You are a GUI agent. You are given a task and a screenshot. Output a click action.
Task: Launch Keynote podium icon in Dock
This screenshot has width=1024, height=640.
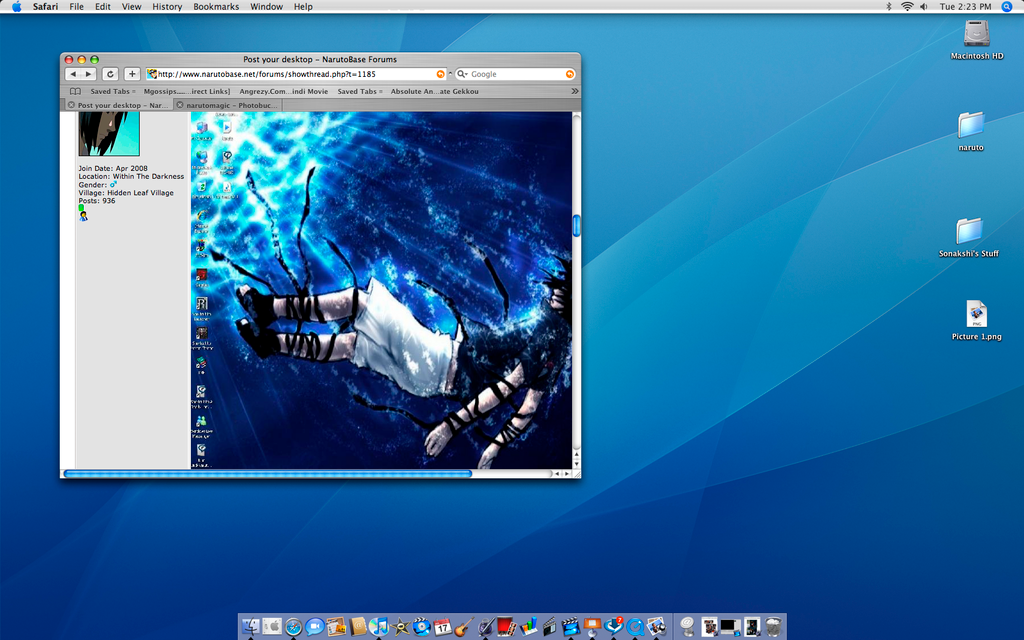click(x=592, y=627)
